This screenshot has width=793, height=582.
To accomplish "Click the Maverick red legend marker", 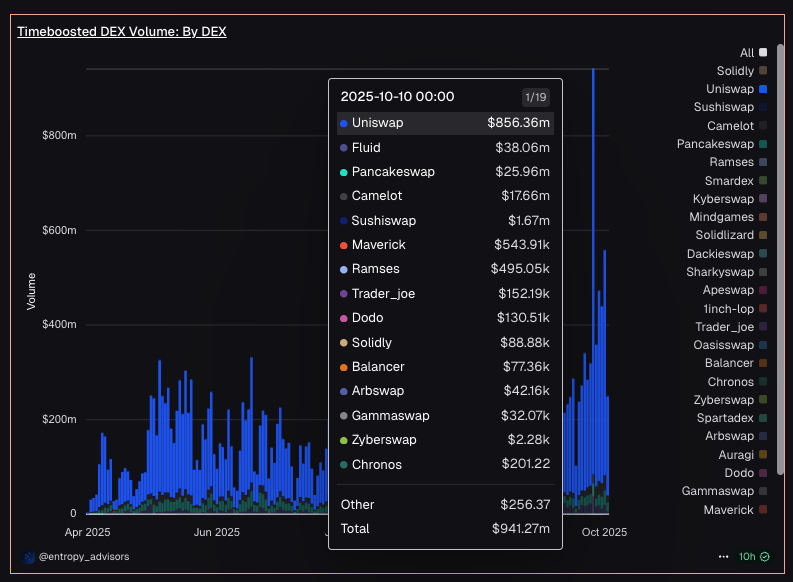I will (x=763, y=510).
